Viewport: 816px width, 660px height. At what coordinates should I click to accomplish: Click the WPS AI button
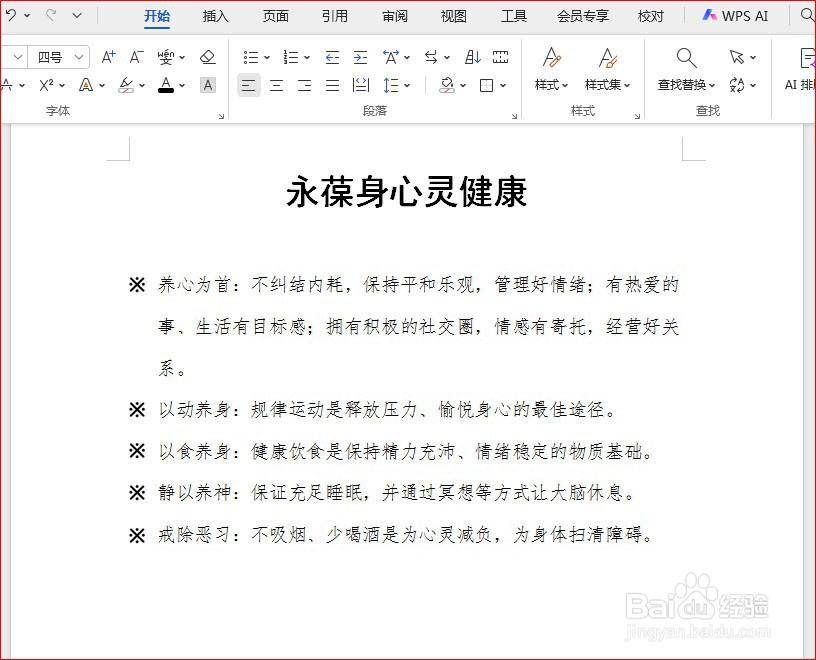(x=735, y=16)
